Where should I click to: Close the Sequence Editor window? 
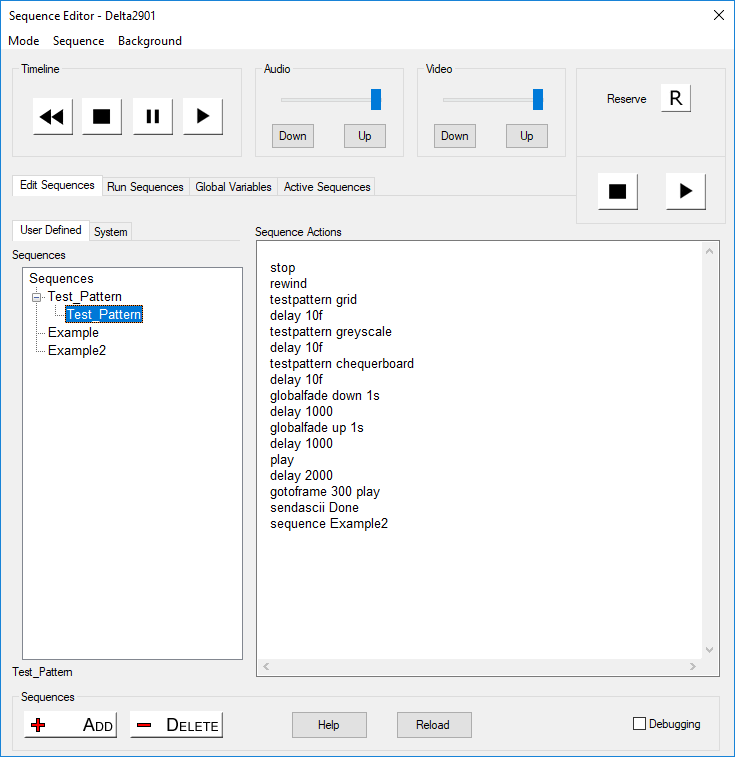pos(719,15)
